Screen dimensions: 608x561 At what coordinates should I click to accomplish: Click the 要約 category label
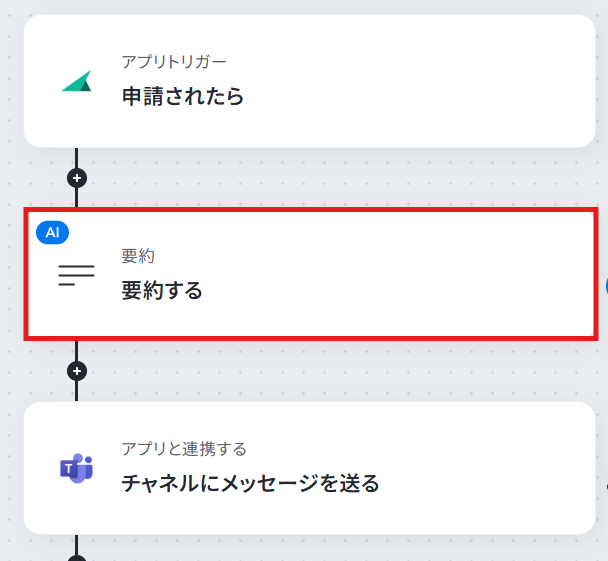138,256
